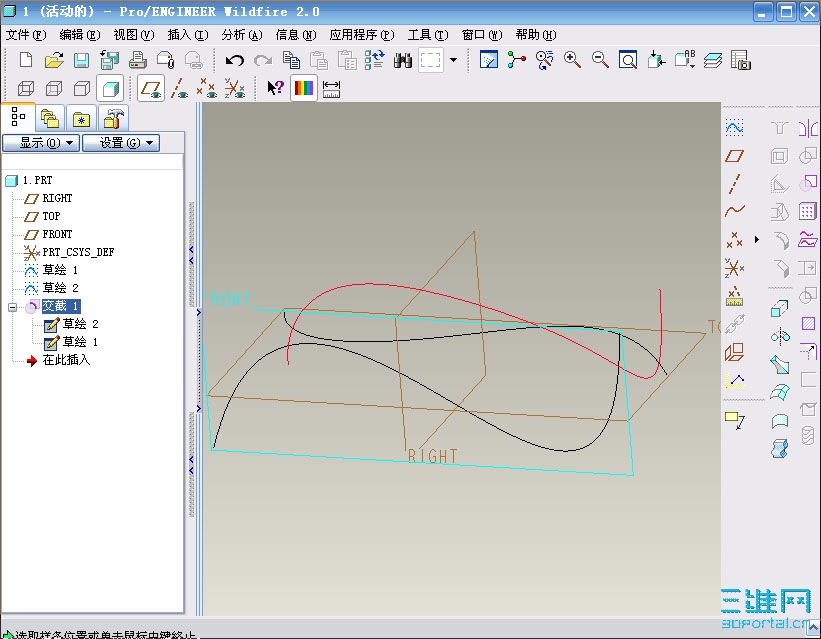Expand the datum point tool flyout arrow
The width and height of the screenshot is (821, 639).
pyautogui.click(x=757, y=240)
